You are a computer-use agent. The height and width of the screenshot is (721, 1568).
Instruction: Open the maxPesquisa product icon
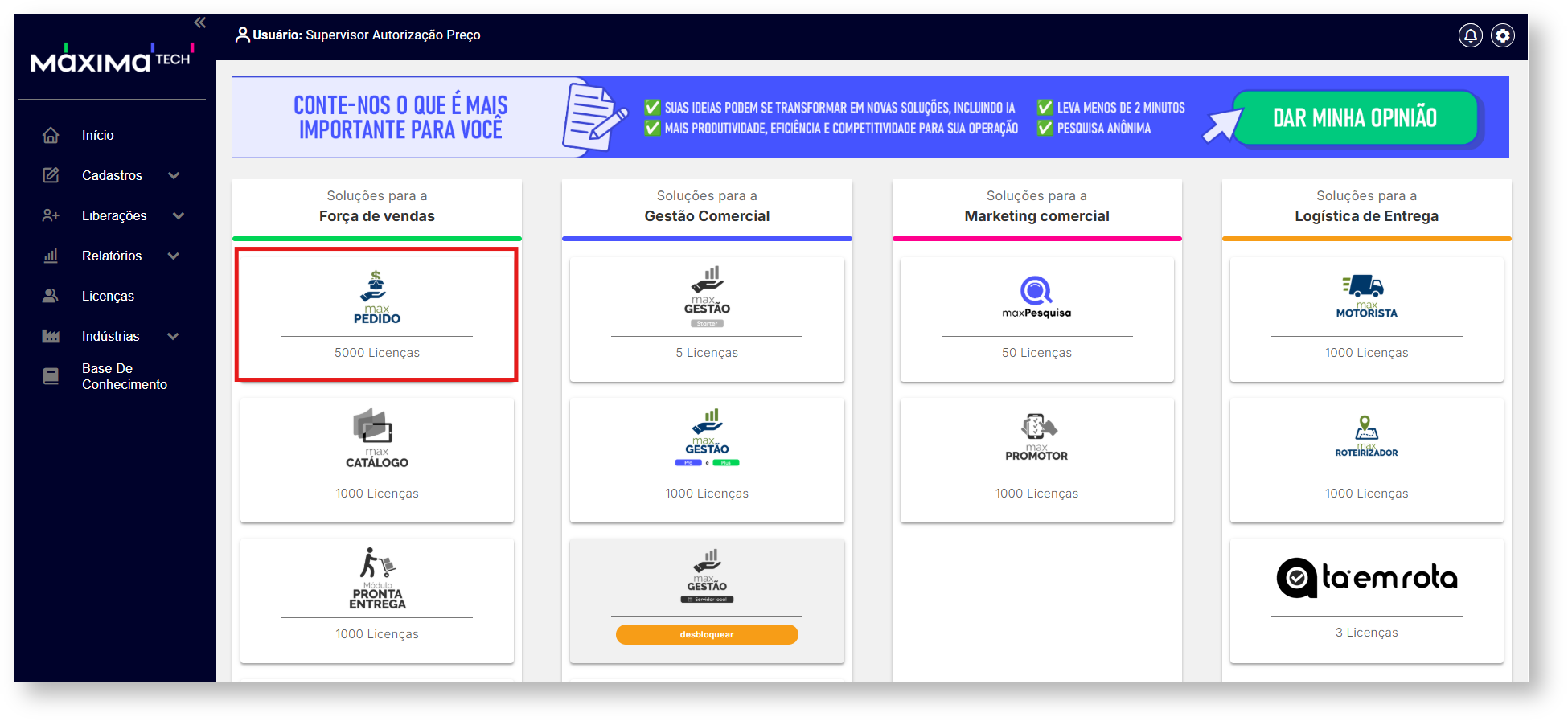[1036, 297]
